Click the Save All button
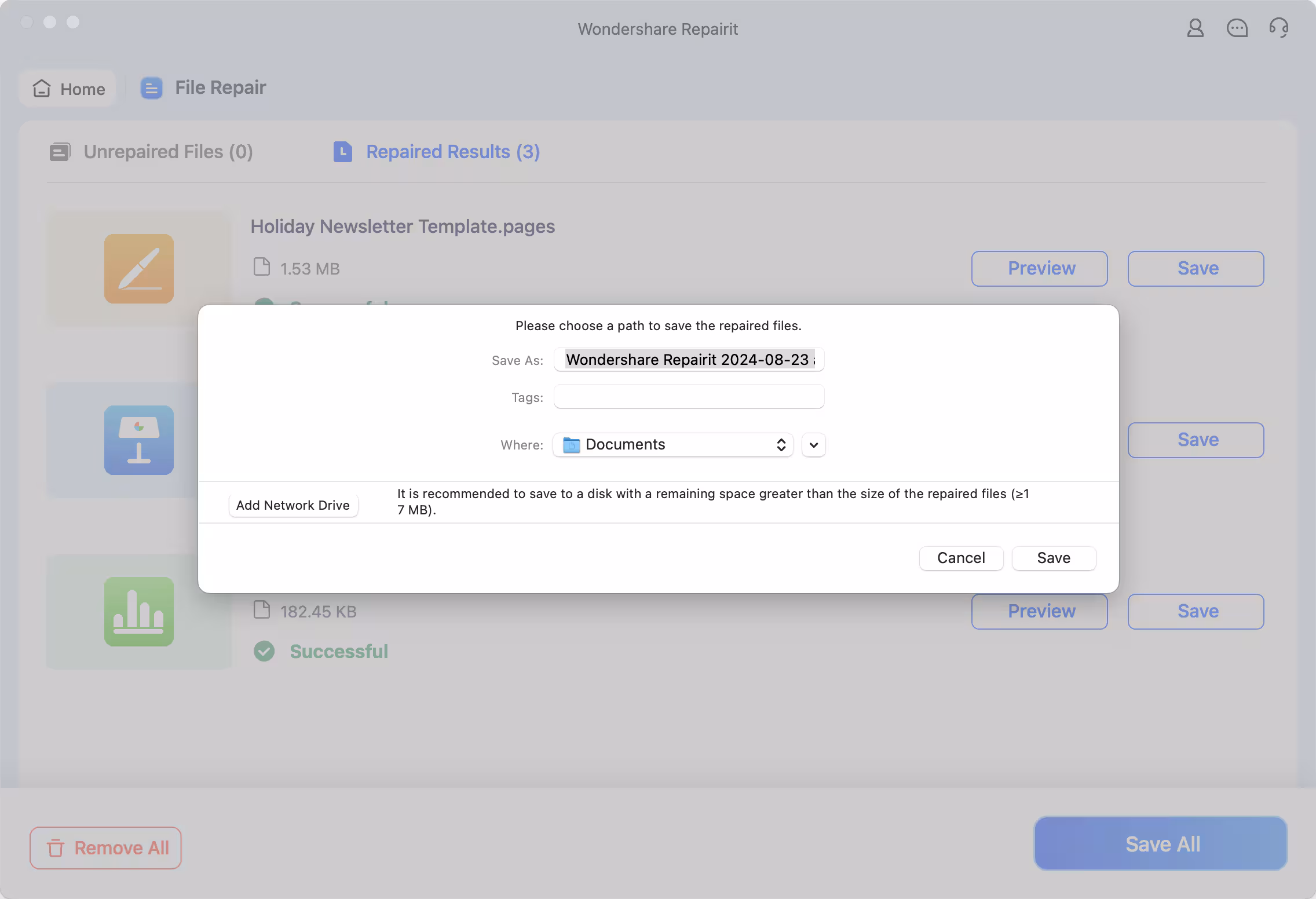Viewport: 1316px width, 899px height. (1161, 843)
